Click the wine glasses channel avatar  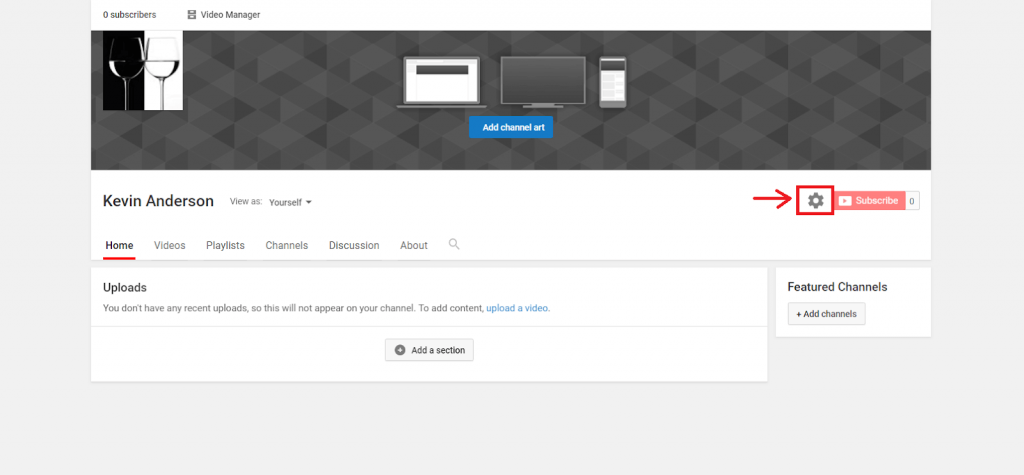(x=143, y=71)
